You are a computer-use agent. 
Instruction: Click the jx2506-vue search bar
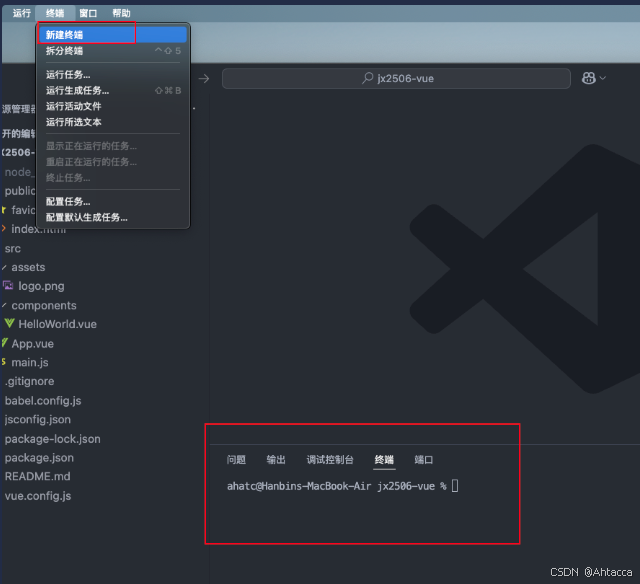click(x=396, y=78)
